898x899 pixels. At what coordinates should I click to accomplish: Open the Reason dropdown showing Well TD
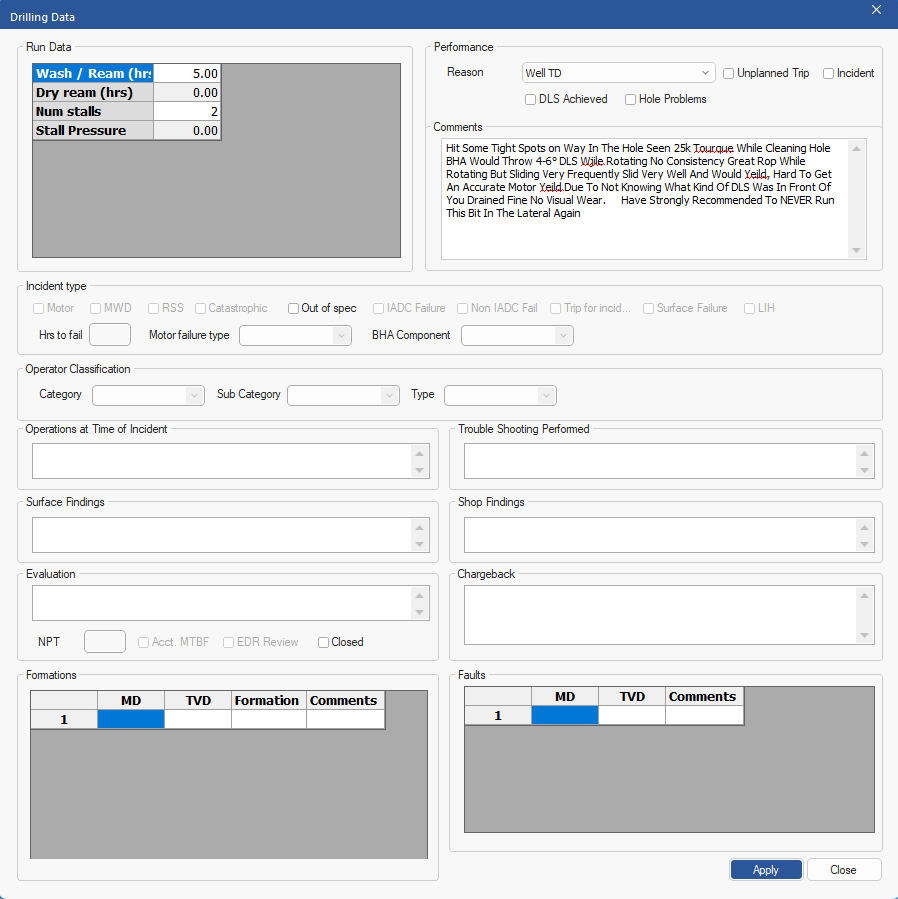coord(618,73)
